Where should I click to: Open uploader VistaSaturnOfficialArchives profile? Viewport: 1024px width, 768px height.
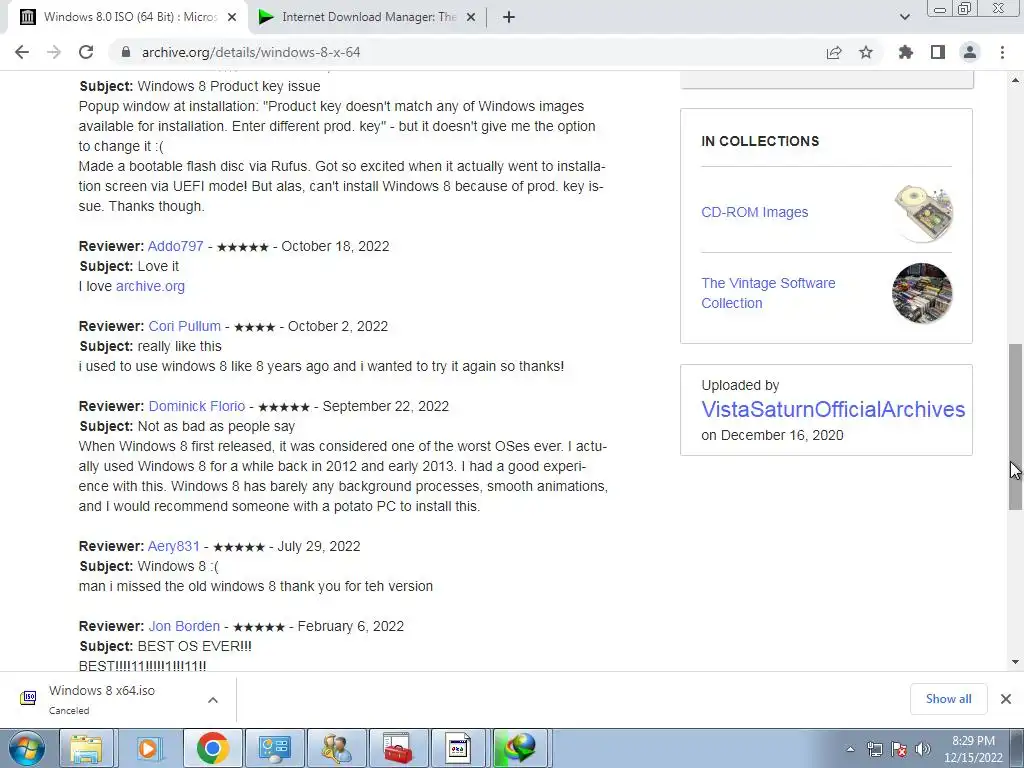(833, 409)
